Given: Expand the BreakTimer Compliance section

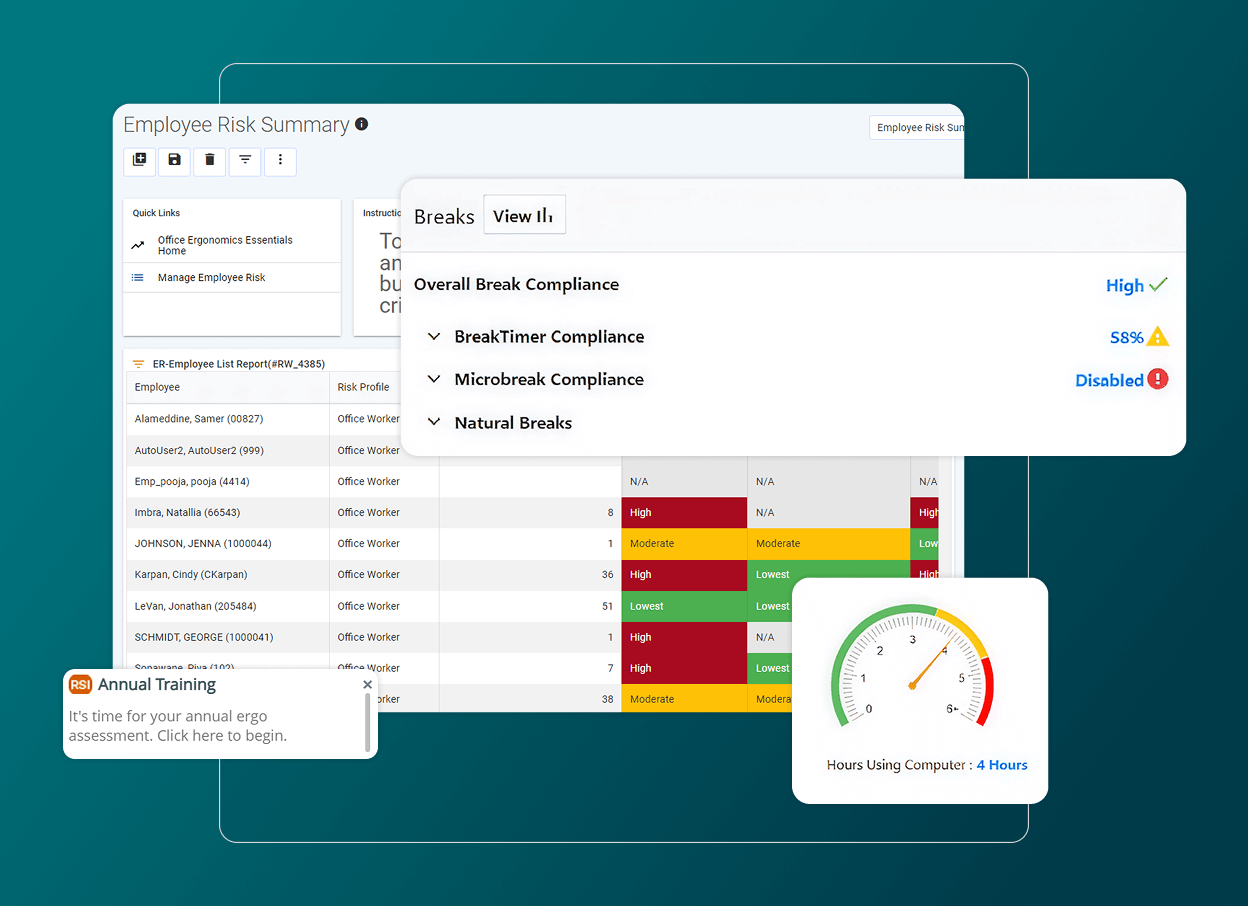Looking at the screenshot, I should click(x=434, y=337).
